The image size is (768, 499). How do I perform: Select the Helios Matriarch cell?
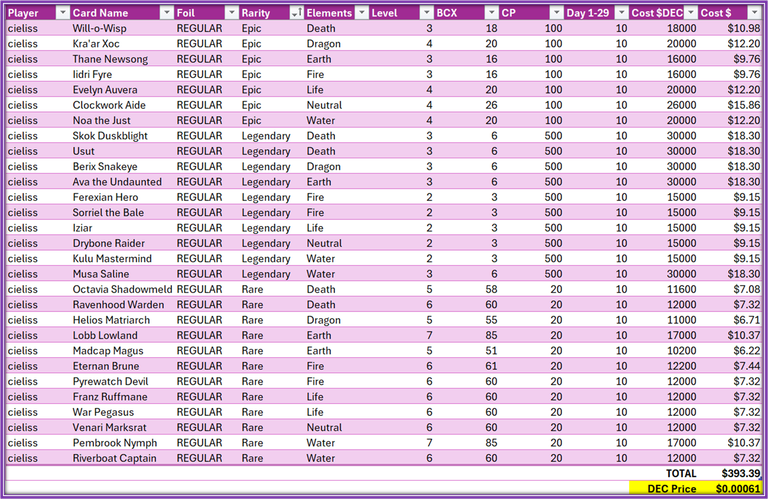click(x=122, y=320)
